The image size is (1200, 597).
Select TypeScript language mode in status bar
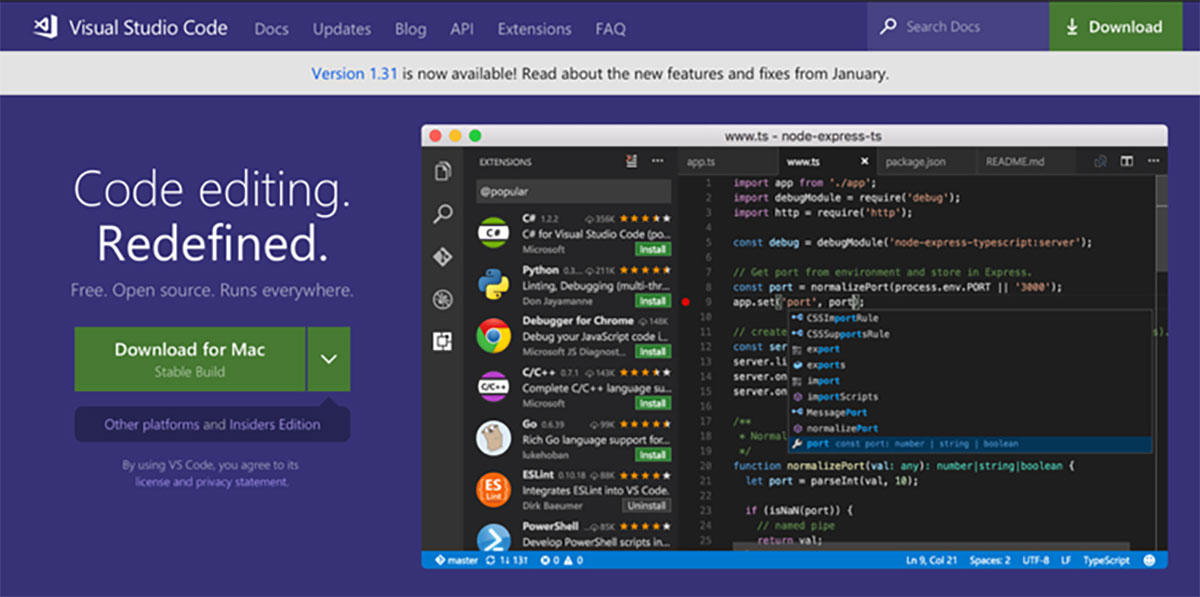1106,560
